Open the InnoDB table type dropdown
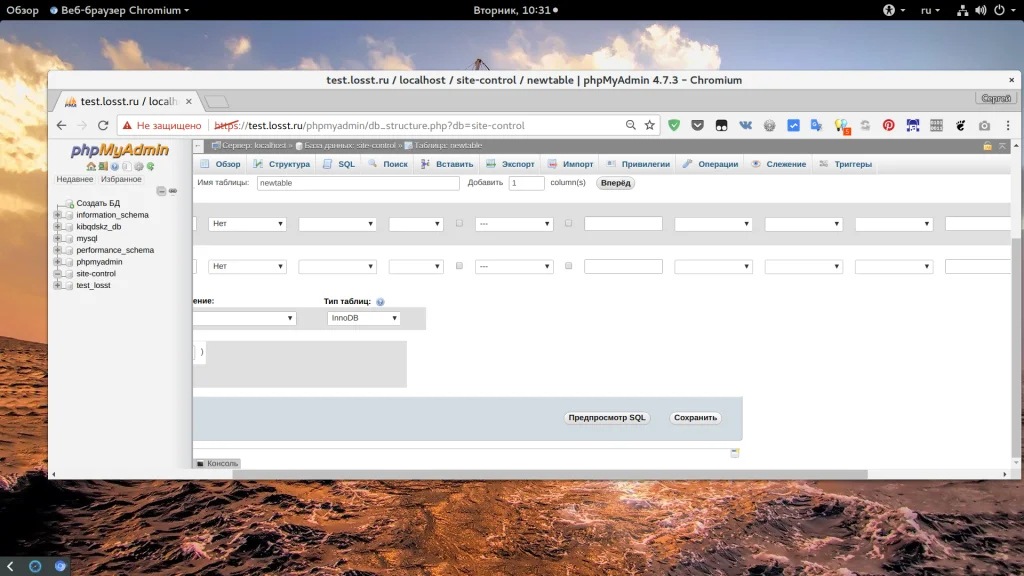This screenshot has height=576, width=1024. tap(365, 318)
